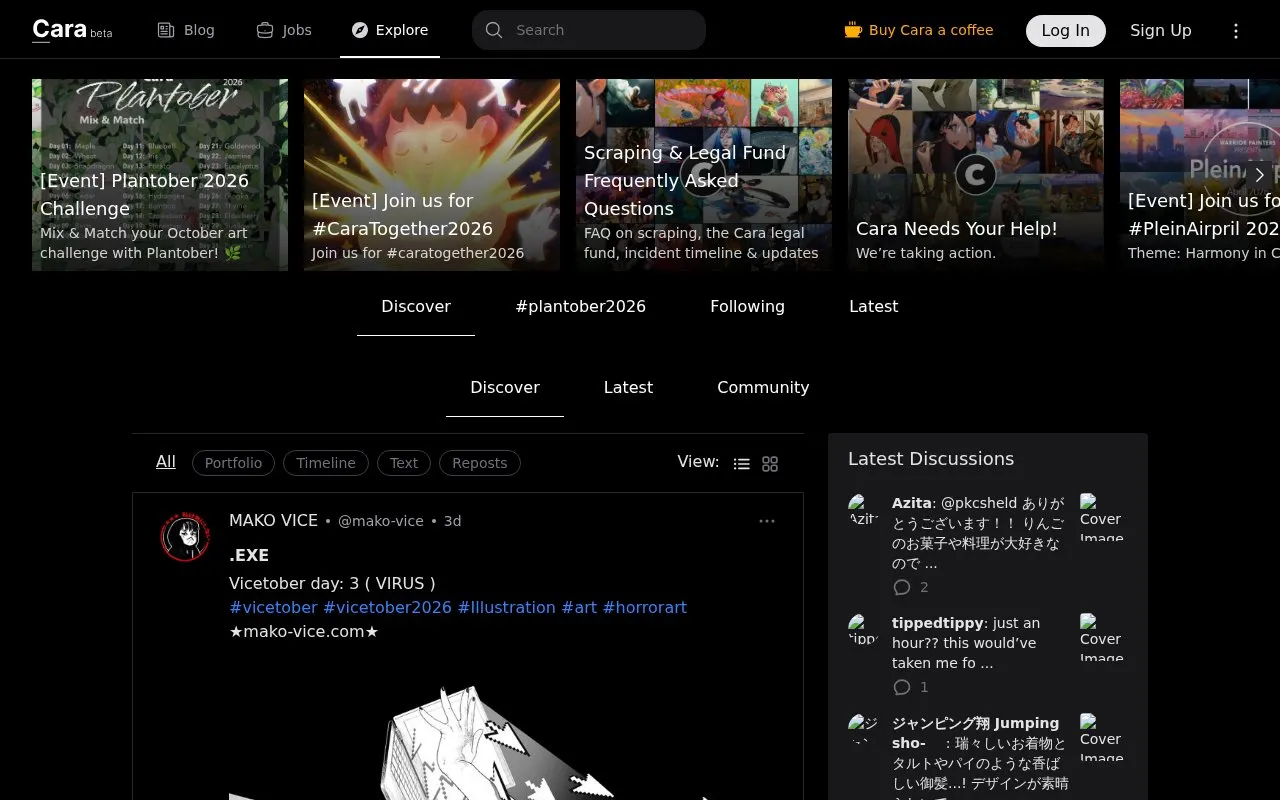Click the Jobs briefcase icon
Screen dimensions: 1280x800
[265, 30]
